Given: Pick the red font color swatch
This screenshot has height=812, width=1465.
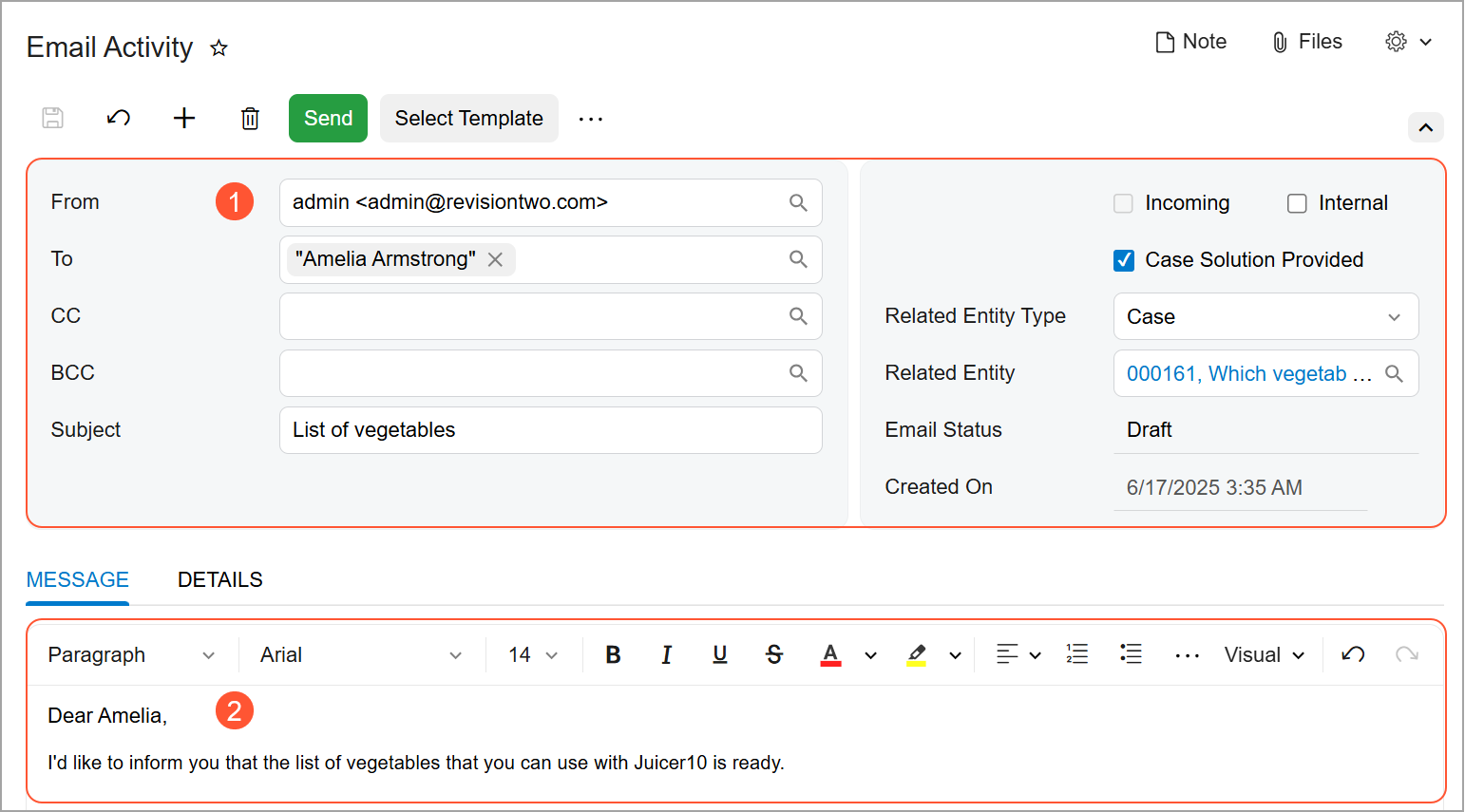Looking at the screenshot, I should pos(830,654).
